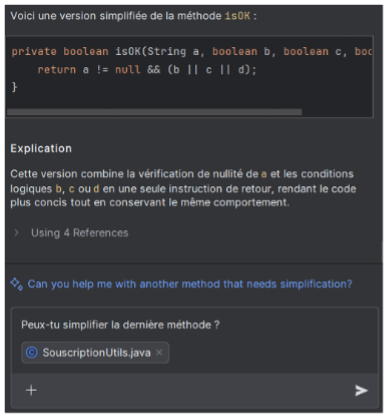Click the inline code 'a' in the explanation

click(x=264, y=174)
